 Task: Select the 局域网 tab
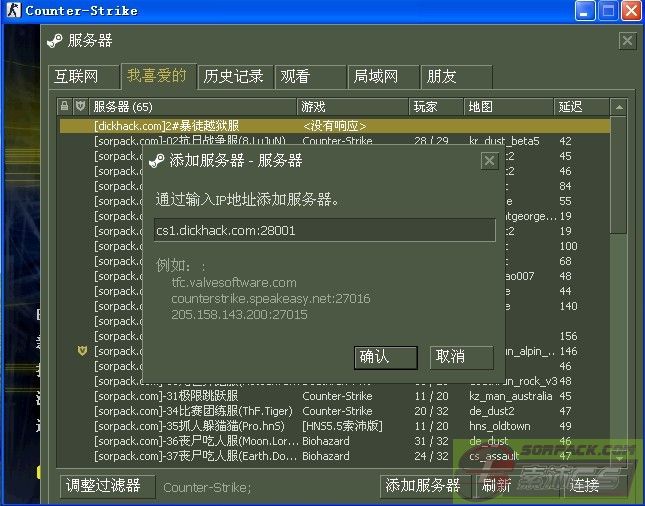pyautogui.click(x=376, y=76)
